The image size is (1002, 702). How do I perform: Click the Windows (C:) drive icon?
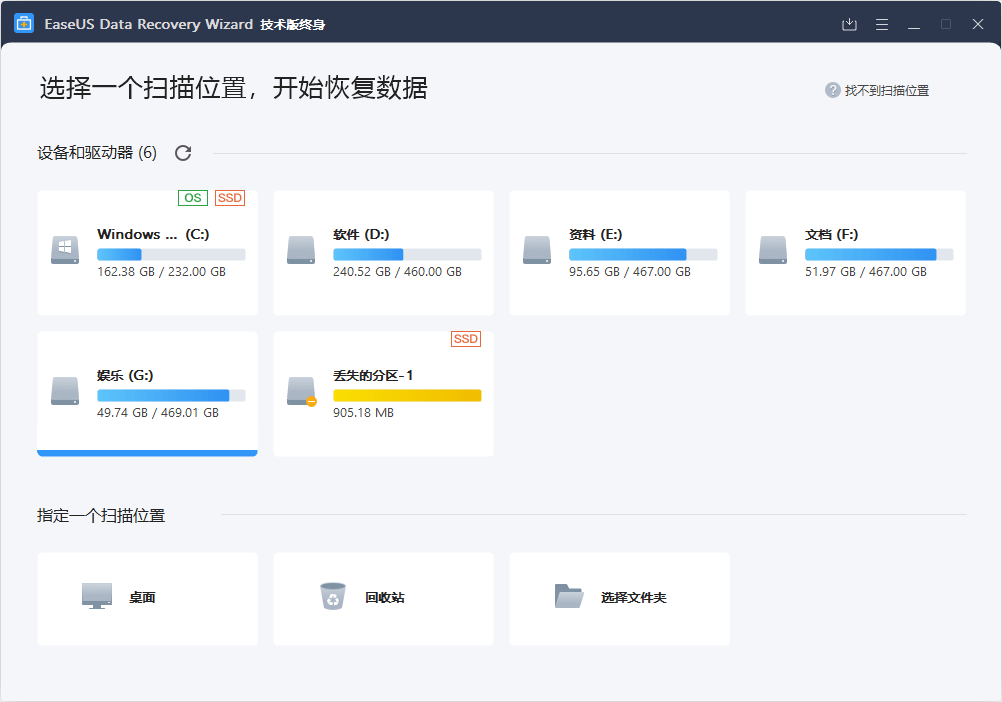click(x=65, y=250)
